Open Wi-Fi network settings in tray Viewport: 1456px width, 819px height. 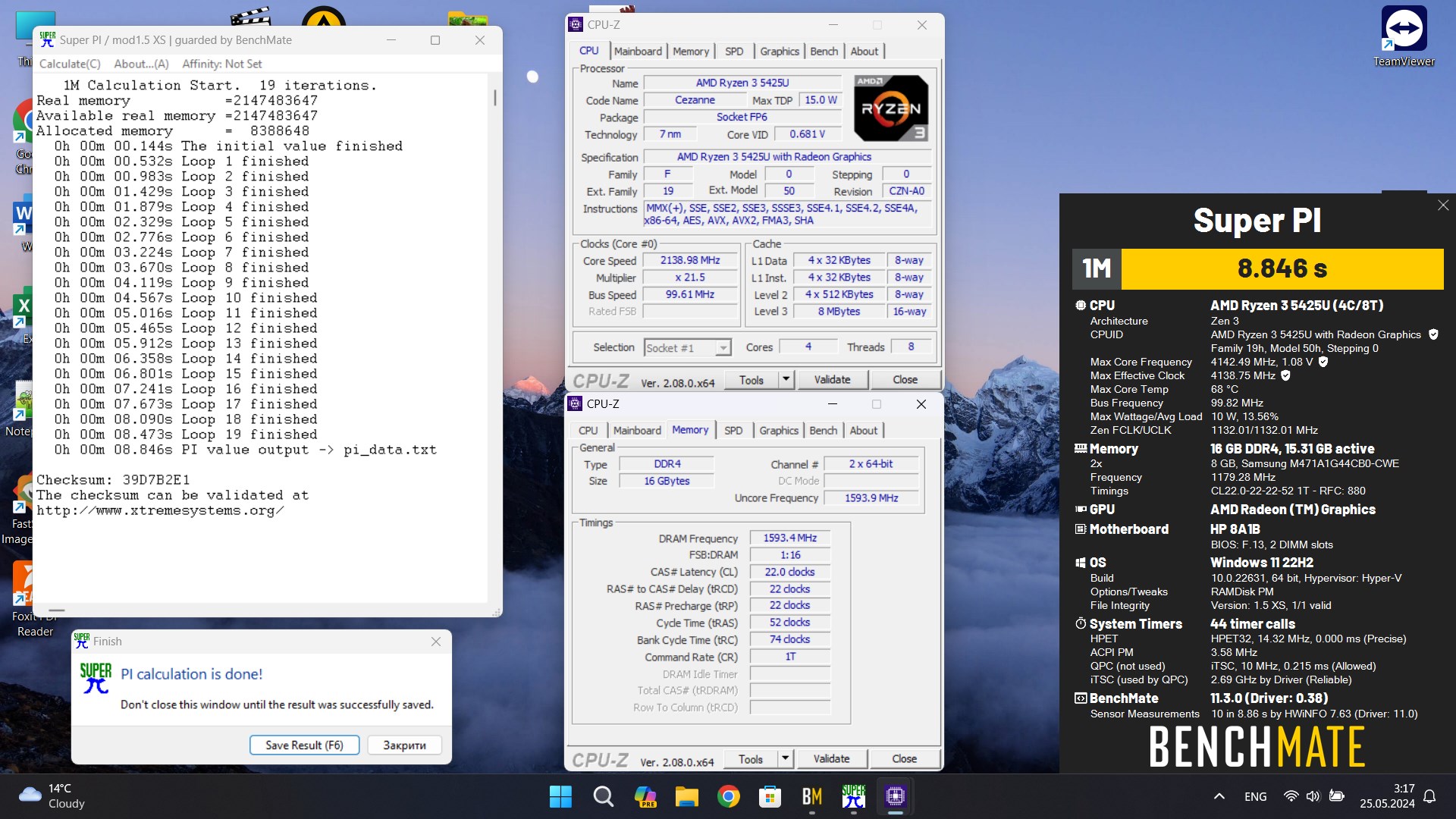tap(1291, 796)
